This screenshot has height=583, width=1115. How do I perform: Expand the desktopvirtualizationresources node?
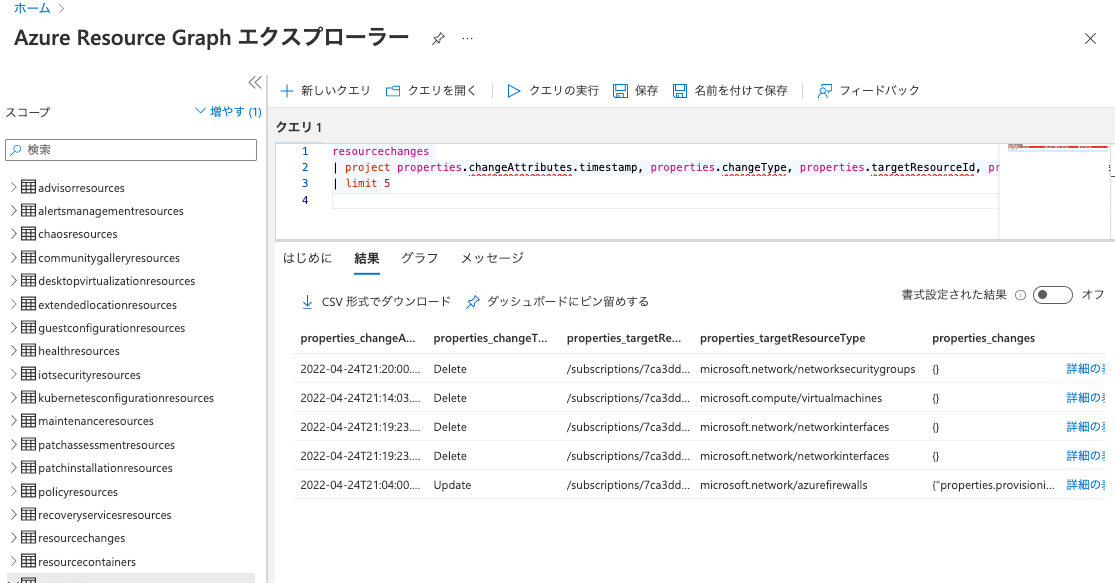point(14,281)
